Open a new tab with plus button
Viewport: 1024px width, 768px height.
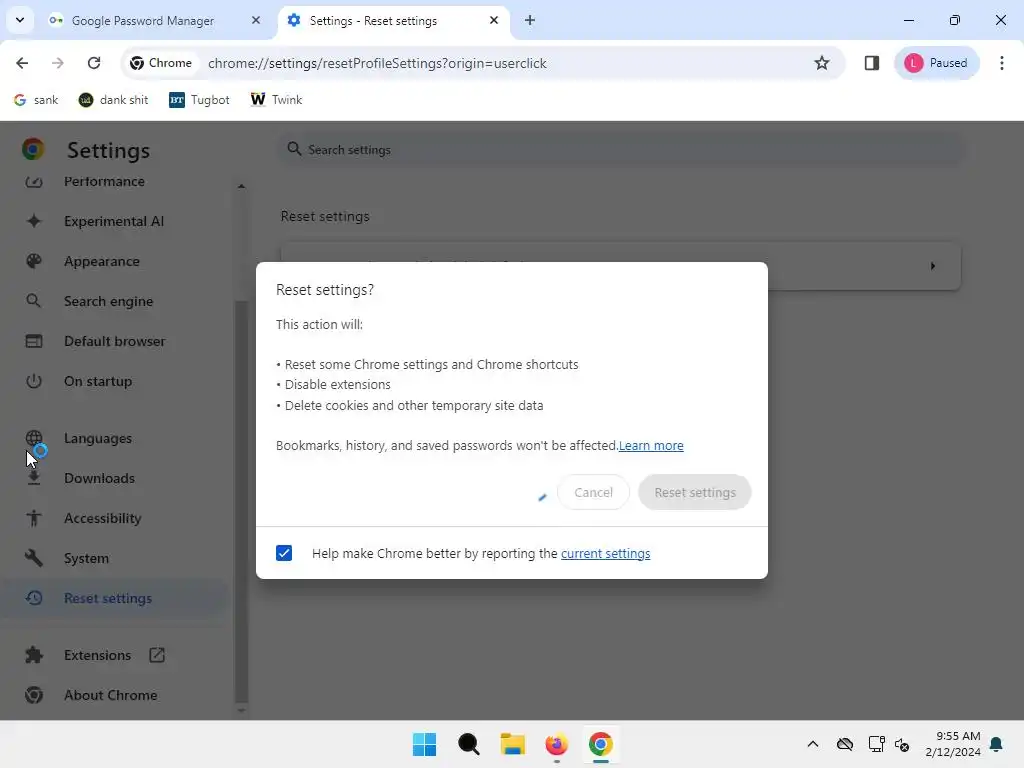pos(530,20)
